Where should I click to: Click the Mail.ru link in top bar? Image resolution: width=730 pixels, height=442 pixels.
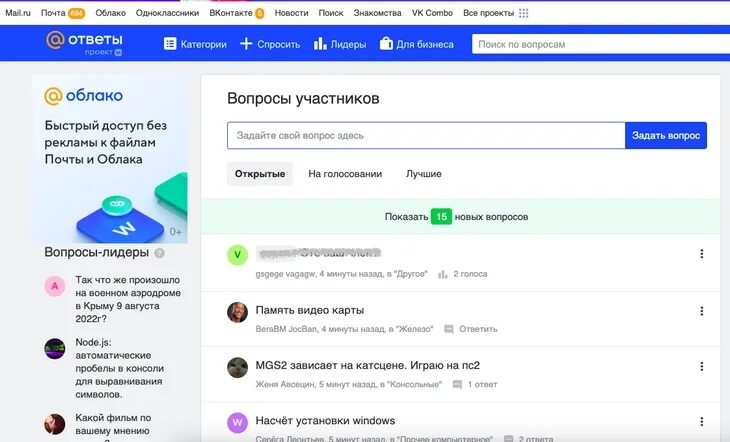tap(18, 13)
